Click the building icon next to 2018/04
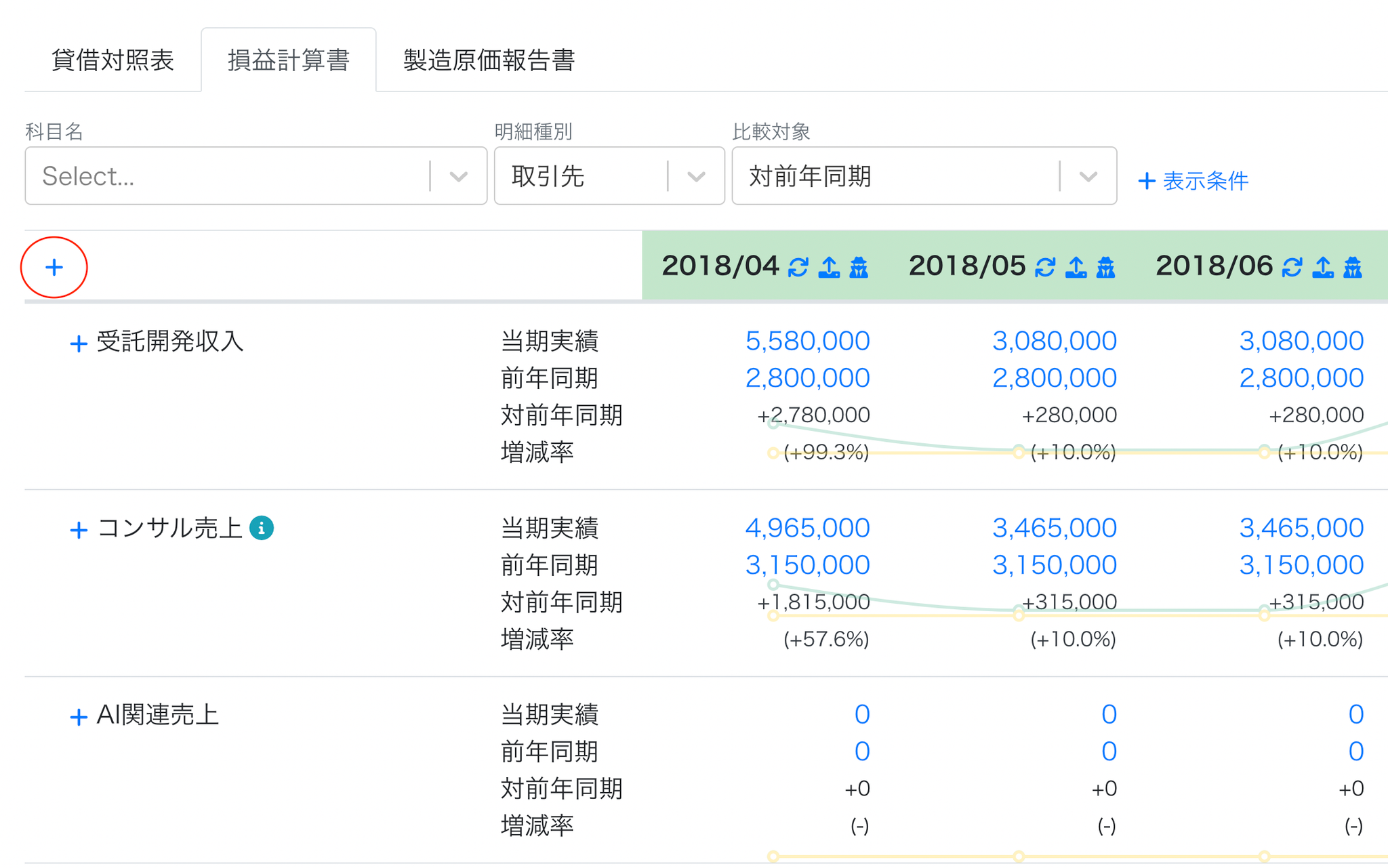 859,268
